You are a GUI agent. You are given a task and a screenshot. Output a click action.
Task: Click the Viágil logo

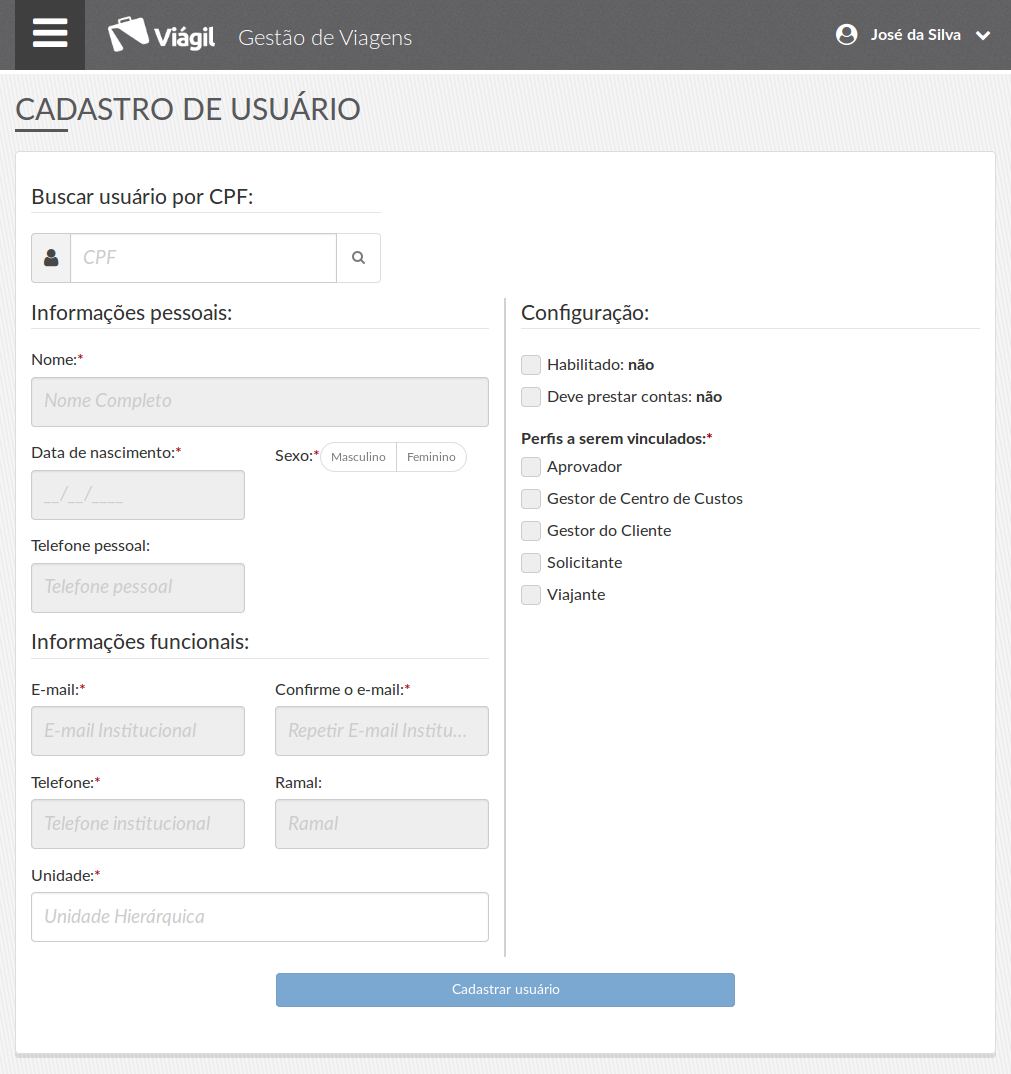[x=161, y=36]
